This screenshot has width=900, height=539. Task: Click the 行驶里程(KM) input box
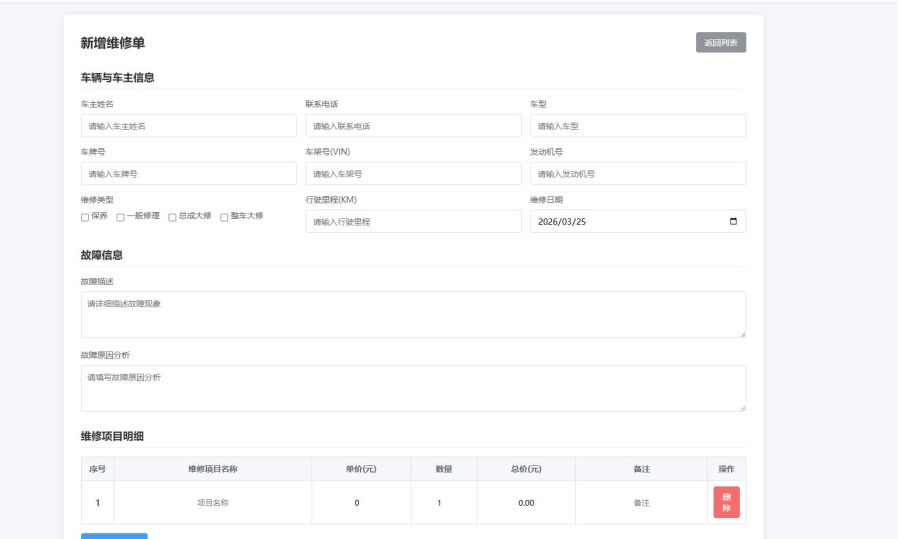[x=413, y=222]
